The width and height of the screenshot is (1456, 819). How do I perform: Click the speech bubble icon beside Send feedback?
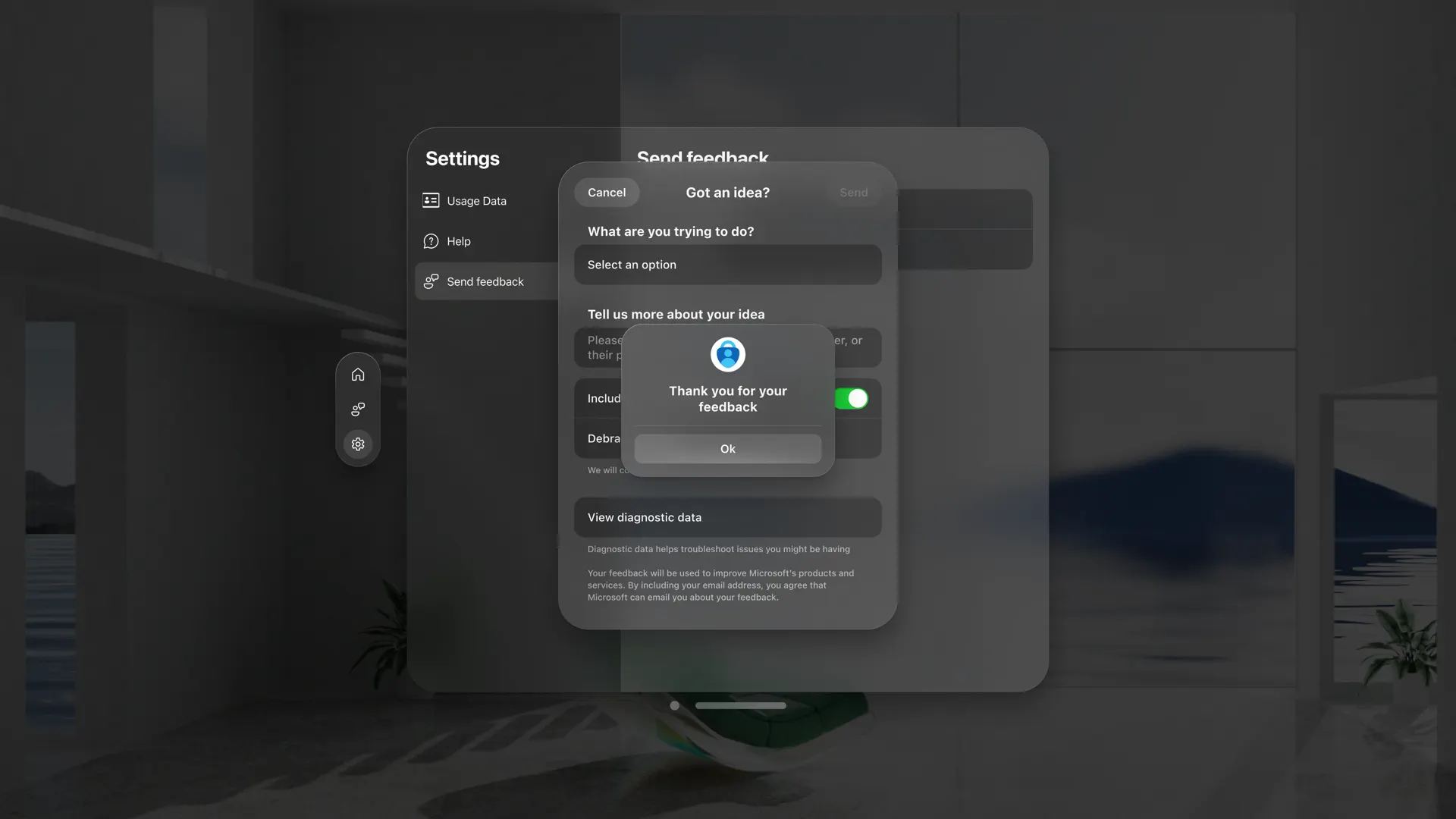click(430, 281)
